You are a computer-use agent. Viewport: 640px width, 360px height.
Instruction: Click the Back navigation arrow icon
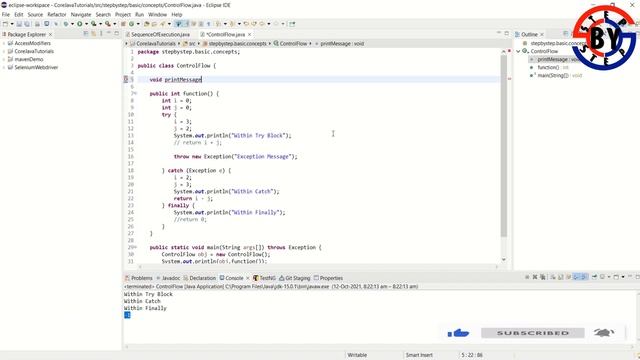click(262, 24)
